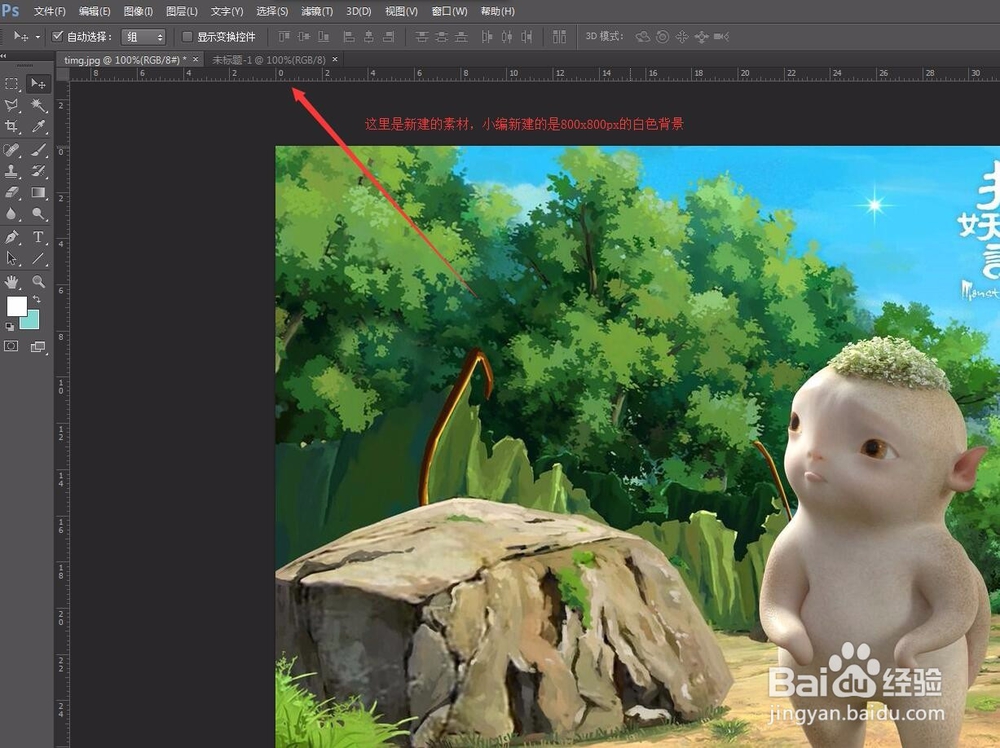Reset to default black and white colors
Image resolution: width=1000 pixels, height=748 pixels.
pyautogui.click(x=10, y=326)
